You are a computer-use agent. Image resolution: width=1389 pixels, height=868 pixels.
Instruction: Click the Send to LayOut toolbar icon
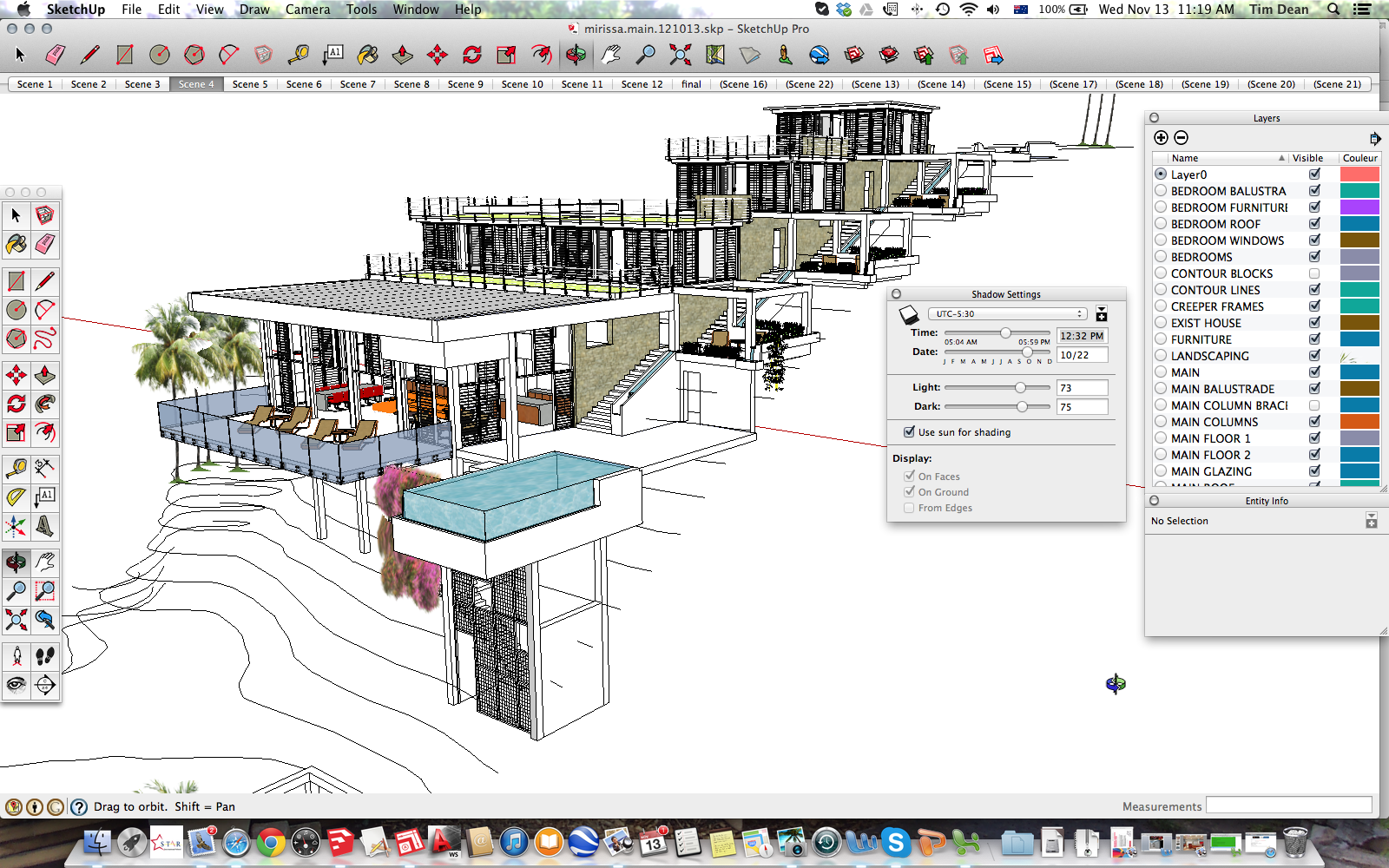(x=993, y=56)
